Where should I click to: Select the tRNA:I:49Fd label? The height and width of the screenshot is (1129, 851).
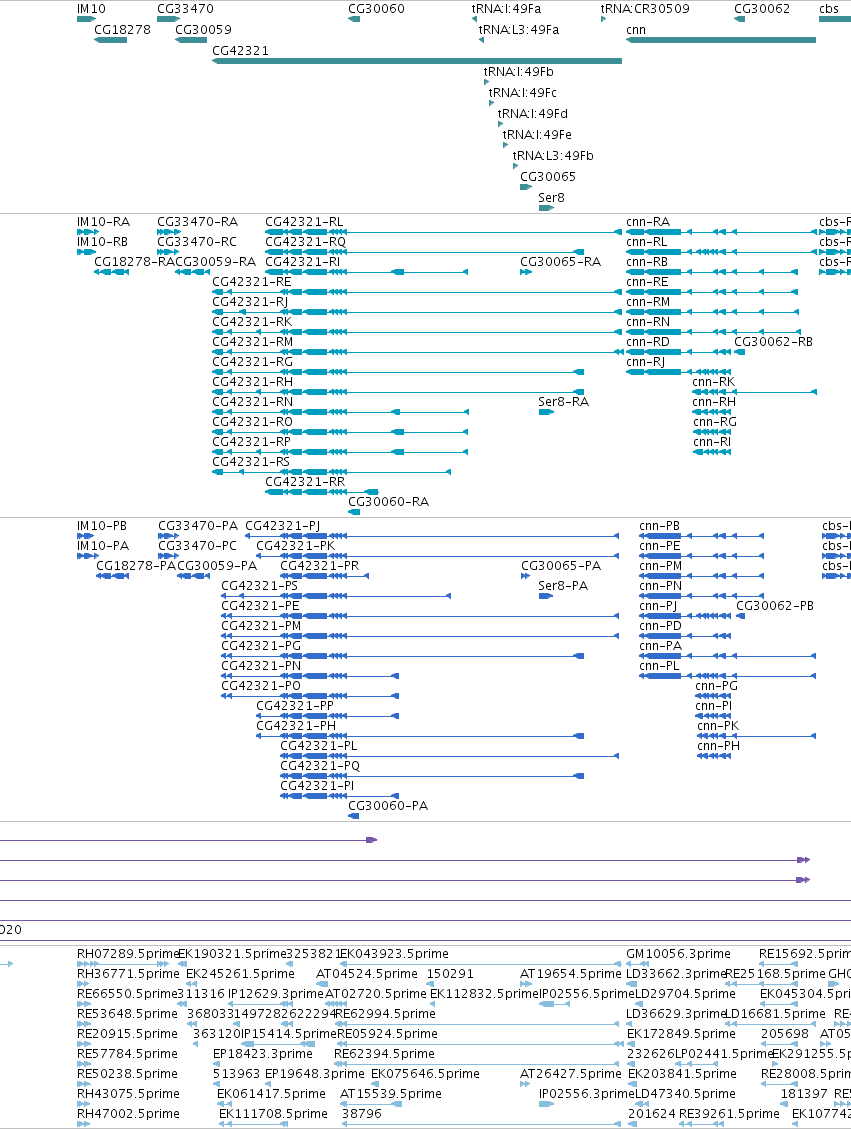coord(533,113)
